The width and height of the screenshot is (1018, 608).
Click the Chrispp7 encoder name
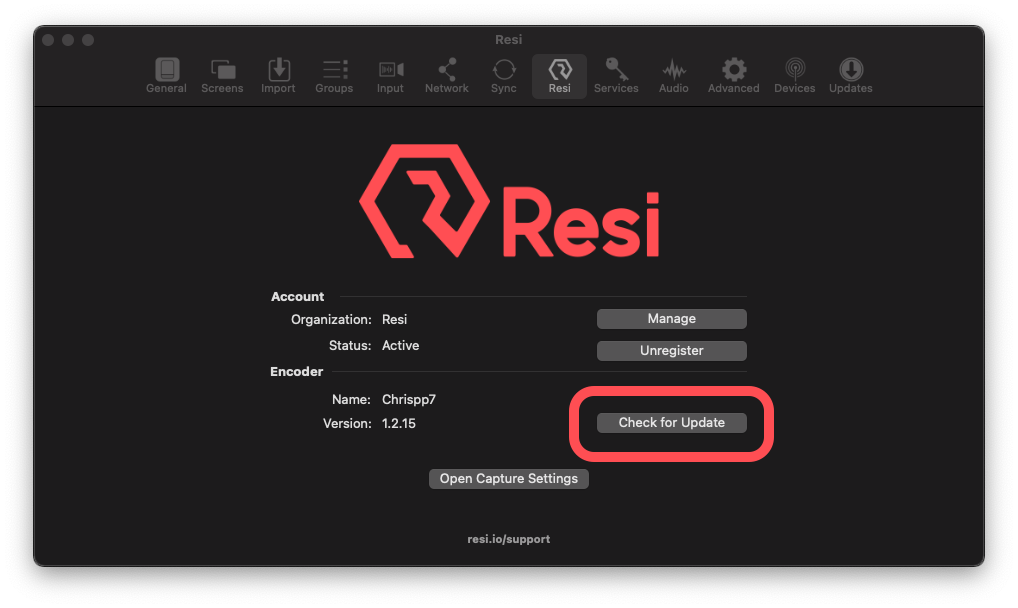409,398
